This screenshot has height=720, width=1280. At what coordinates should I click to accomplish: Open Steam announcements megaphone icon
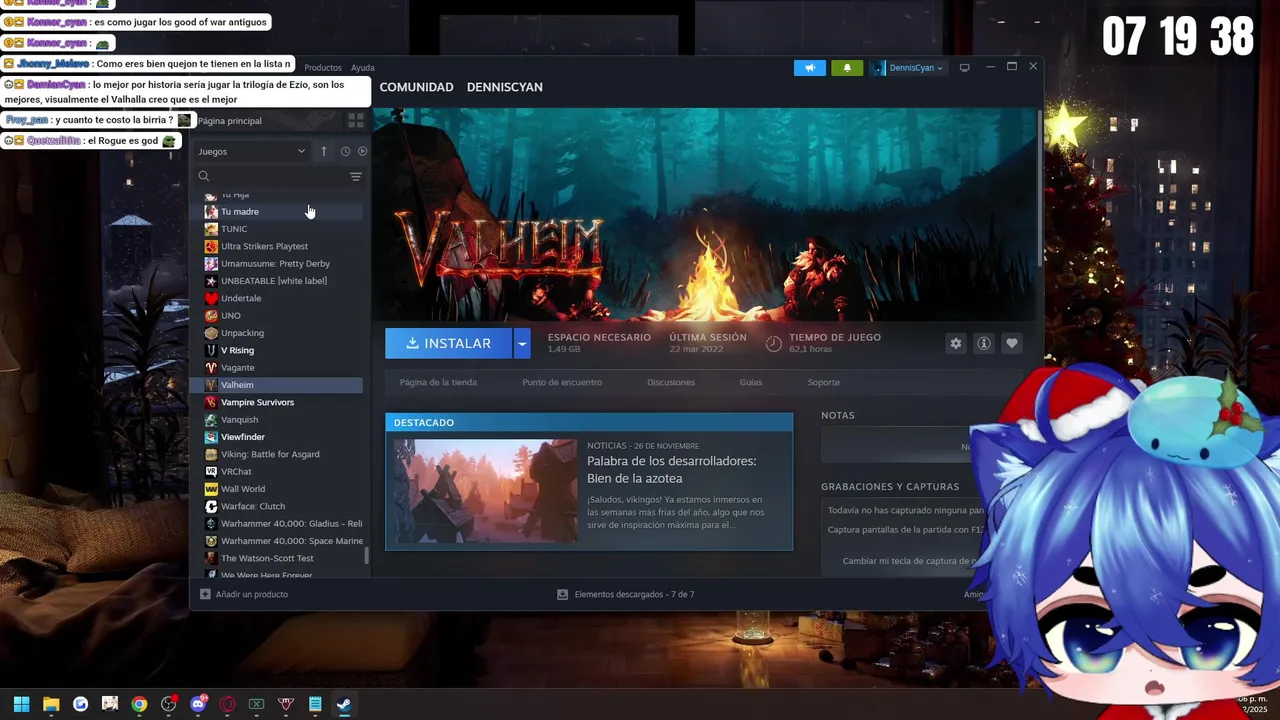point(810,68)
